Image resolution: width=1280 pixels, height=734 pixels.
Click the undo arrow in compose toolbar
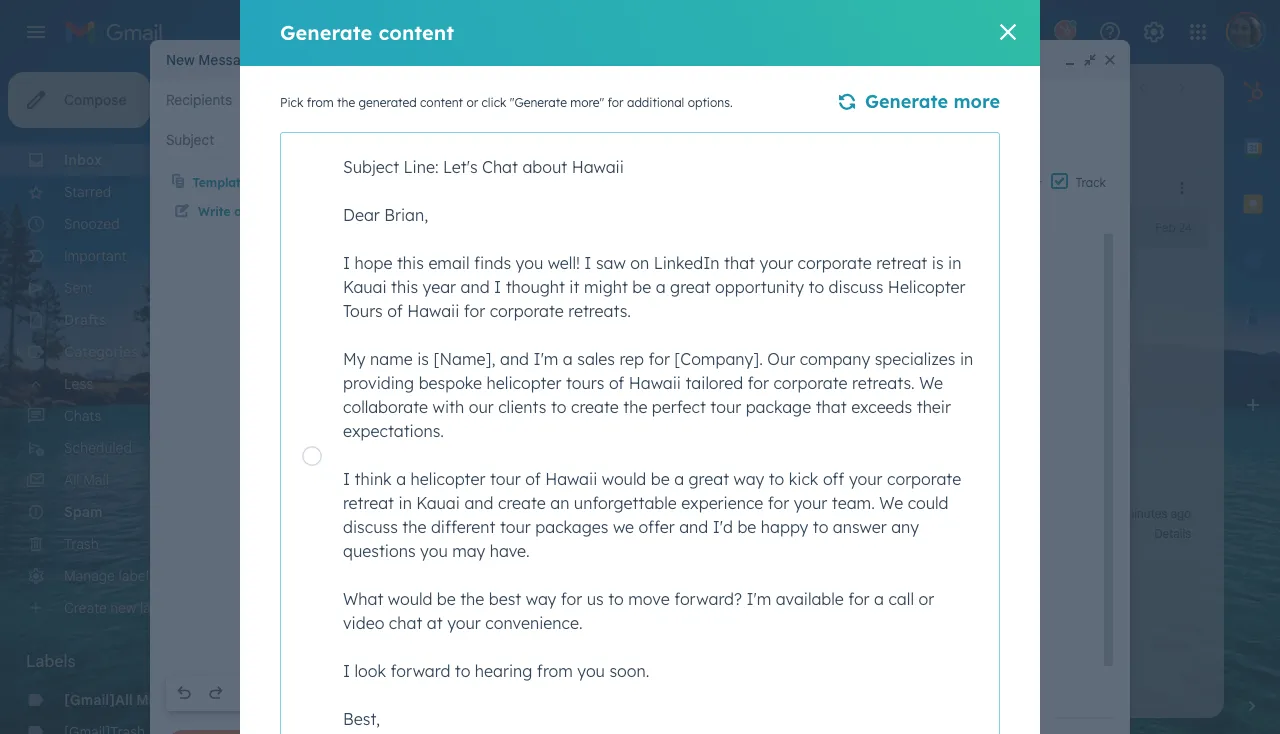click(x=184, y=692)
